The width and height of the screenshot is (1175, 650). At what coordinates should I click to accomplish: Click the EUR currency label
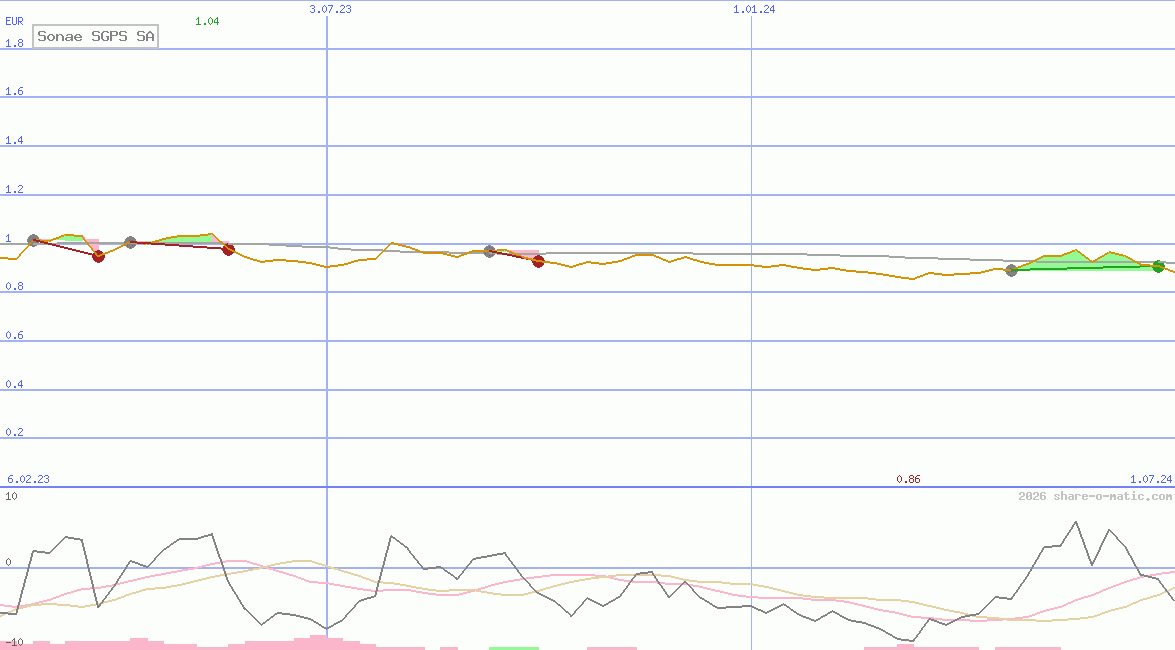click(x=14, y=20)
